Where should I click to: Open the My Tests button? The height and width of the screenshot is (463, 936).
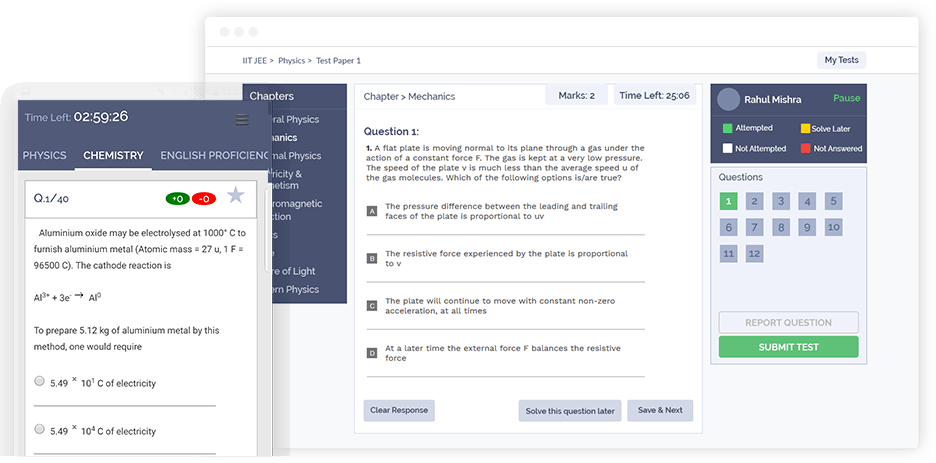(x=841, y=60)
